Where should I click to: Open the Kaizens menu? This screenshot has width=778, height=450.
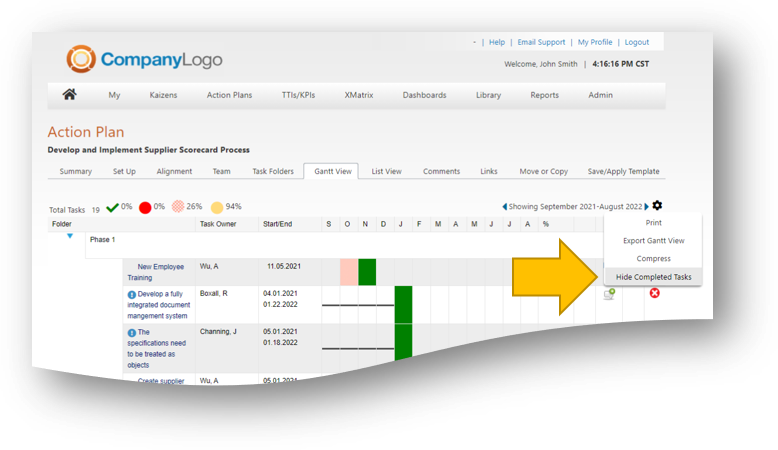[x=163, y=95]
